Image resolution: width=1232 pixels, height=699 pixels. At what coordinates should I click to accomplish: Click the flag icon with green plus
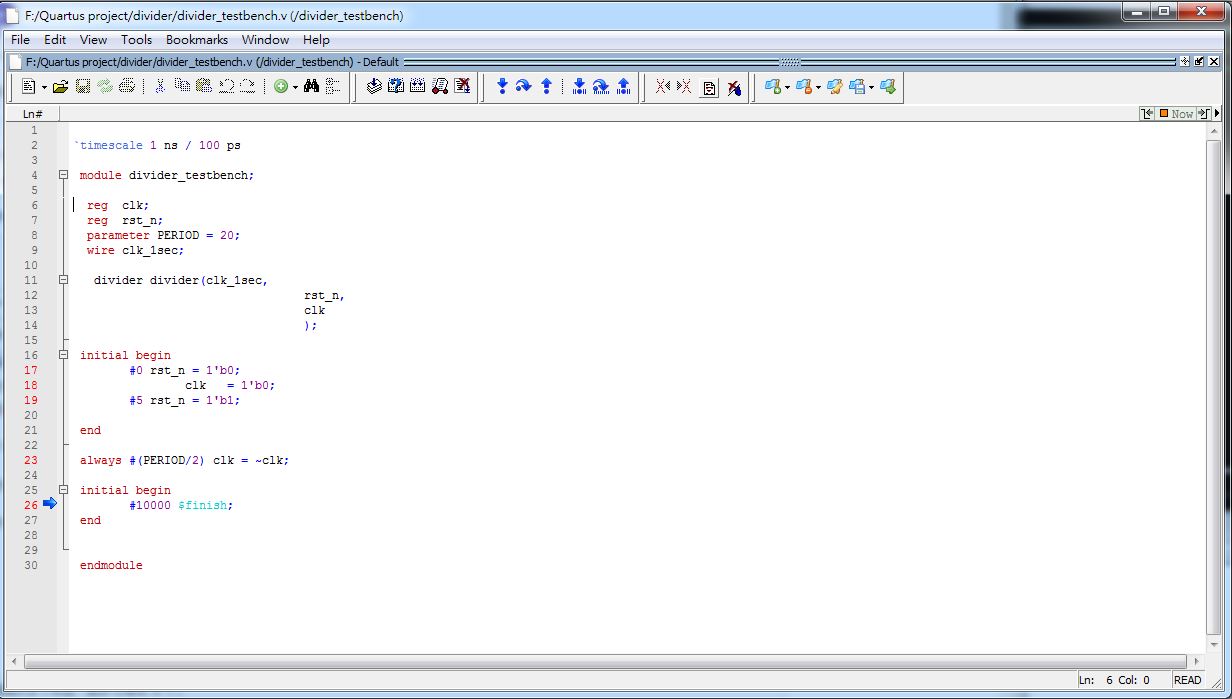point(772,87)
